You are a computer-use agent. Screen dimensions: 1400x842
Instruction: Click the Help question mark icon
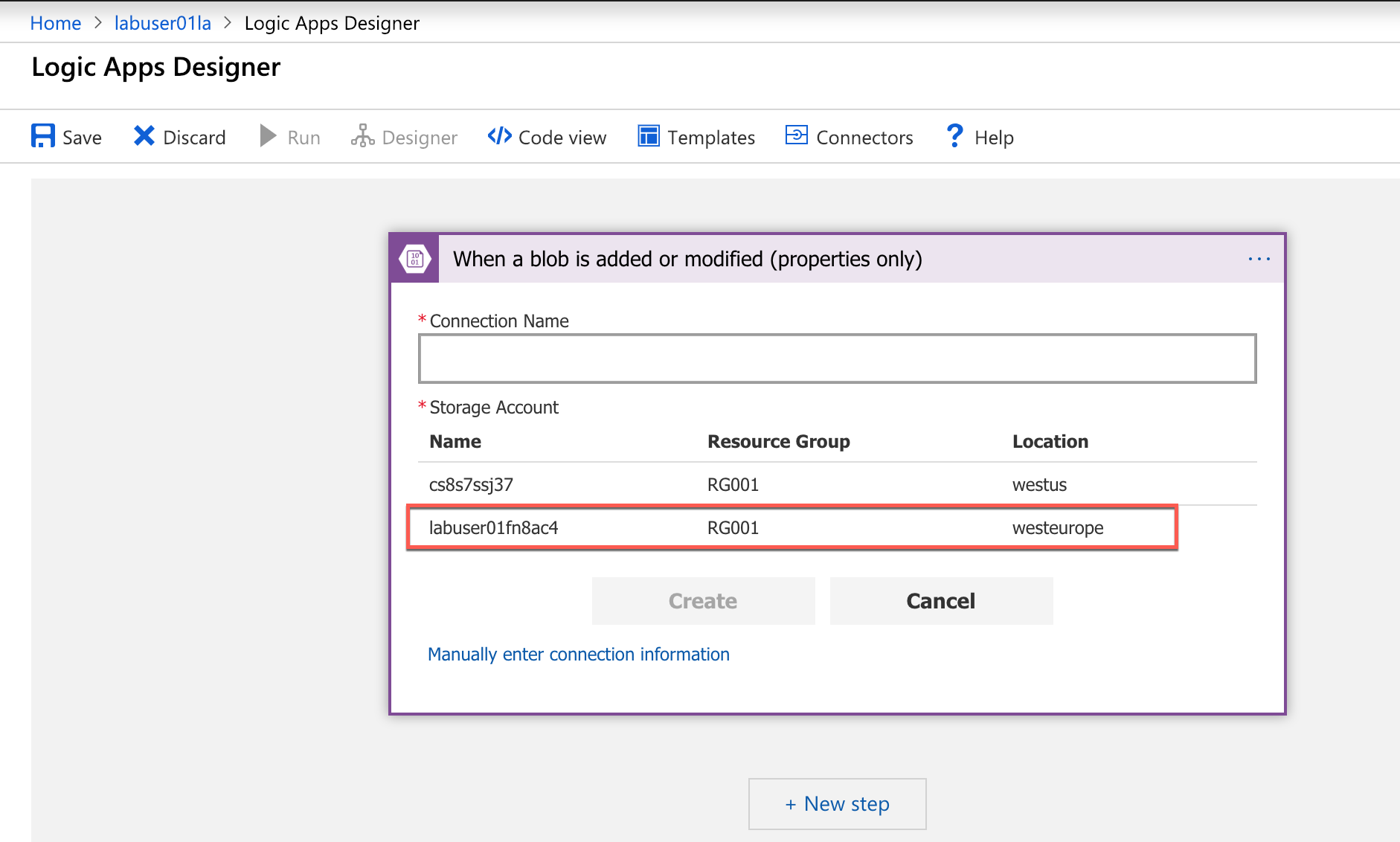coord(954,136)
